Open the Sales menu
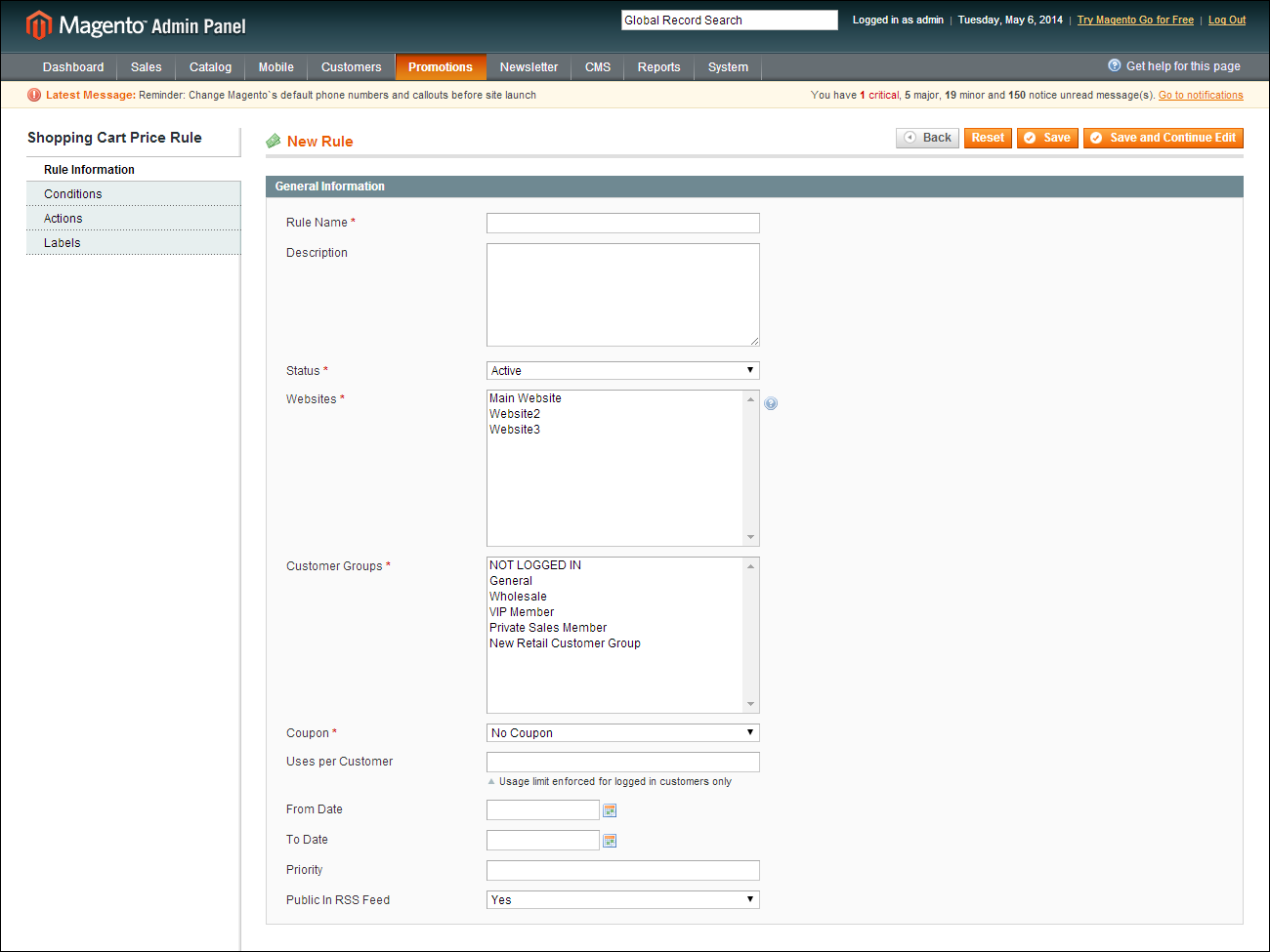 tap(147, 67)
